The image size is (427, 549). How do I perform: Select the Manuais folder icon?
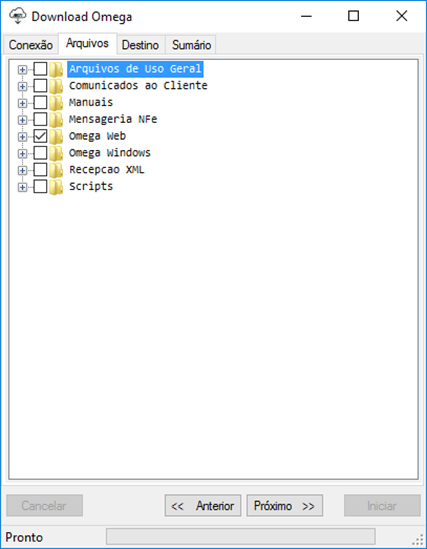click(x=56, y=103)
